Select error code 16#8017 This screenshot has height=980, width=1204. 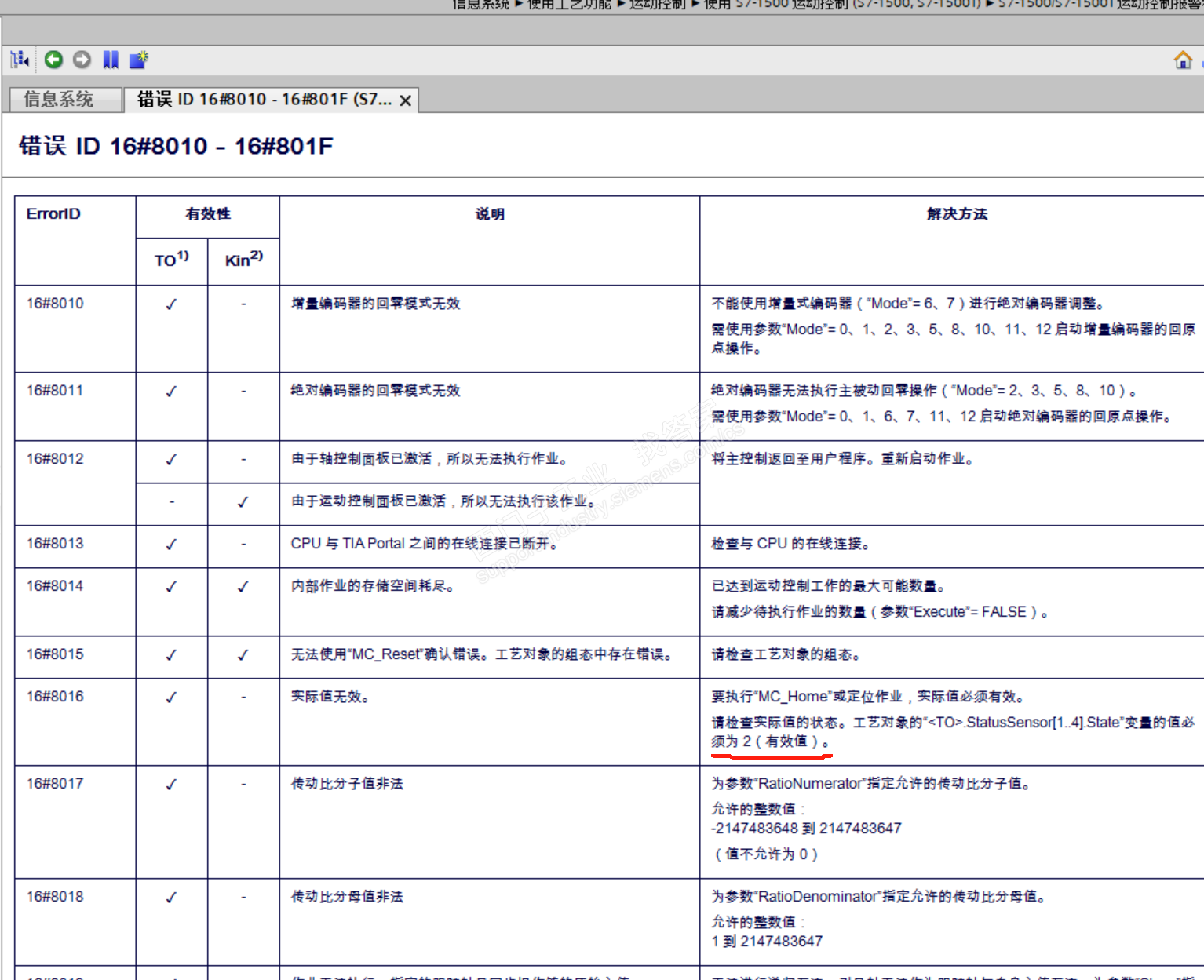[55, 784]
